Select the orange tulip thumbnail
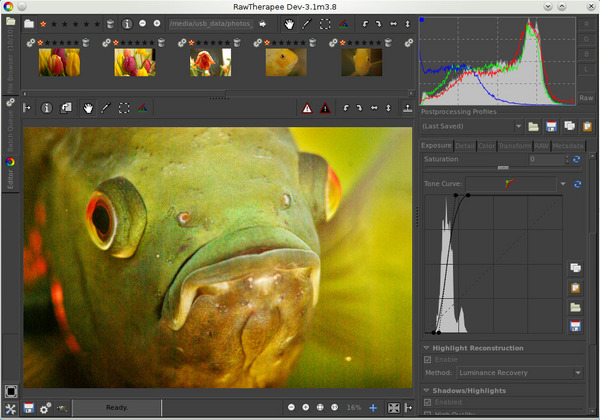The width and height of the screenshot is (600, 420). [209, 62]
